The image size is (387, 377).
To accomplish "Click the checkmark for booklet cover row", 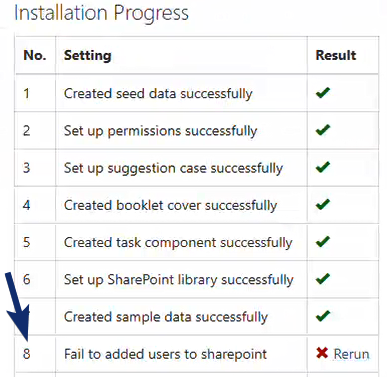I will (x=323, y=204).
